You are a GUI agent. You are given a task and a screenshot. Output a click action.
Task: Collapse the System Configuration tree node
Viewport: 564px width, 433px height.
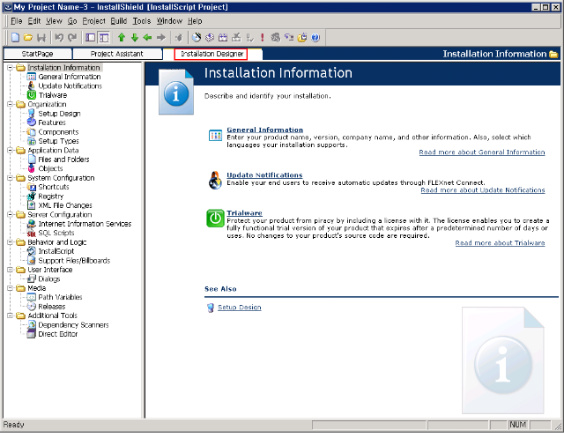click(10, 178)
